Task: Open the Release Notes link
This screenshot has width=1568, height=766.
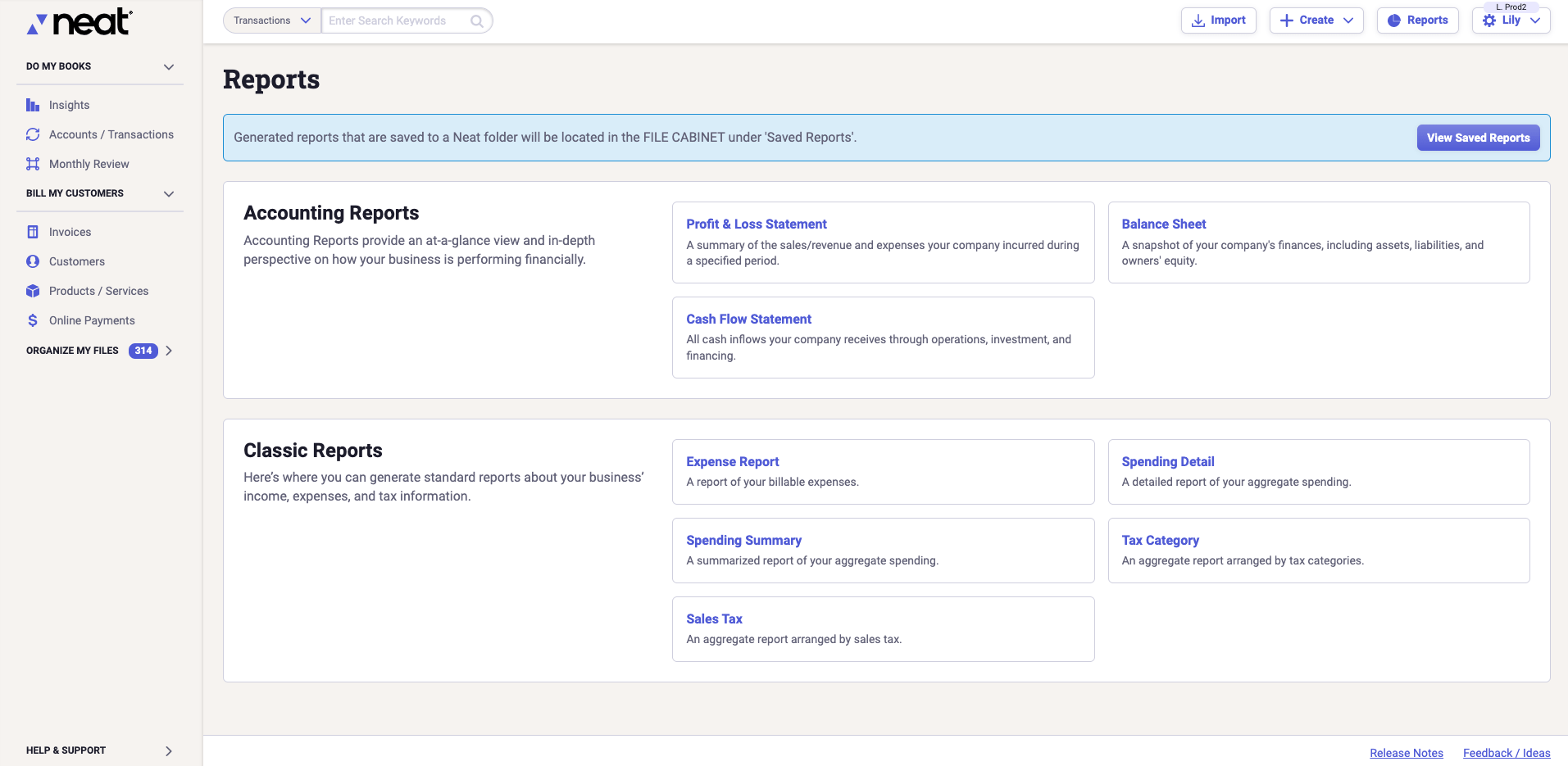Action: (1406, 752)
